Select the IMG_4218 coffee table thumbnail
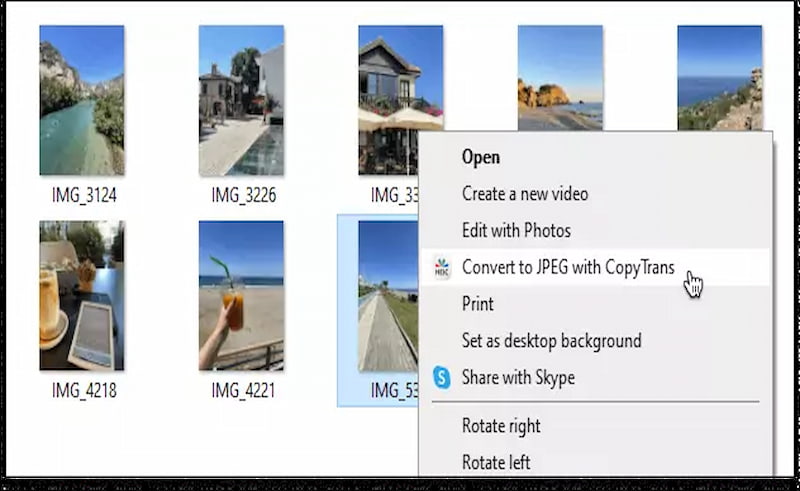 [x=82, y=296]
